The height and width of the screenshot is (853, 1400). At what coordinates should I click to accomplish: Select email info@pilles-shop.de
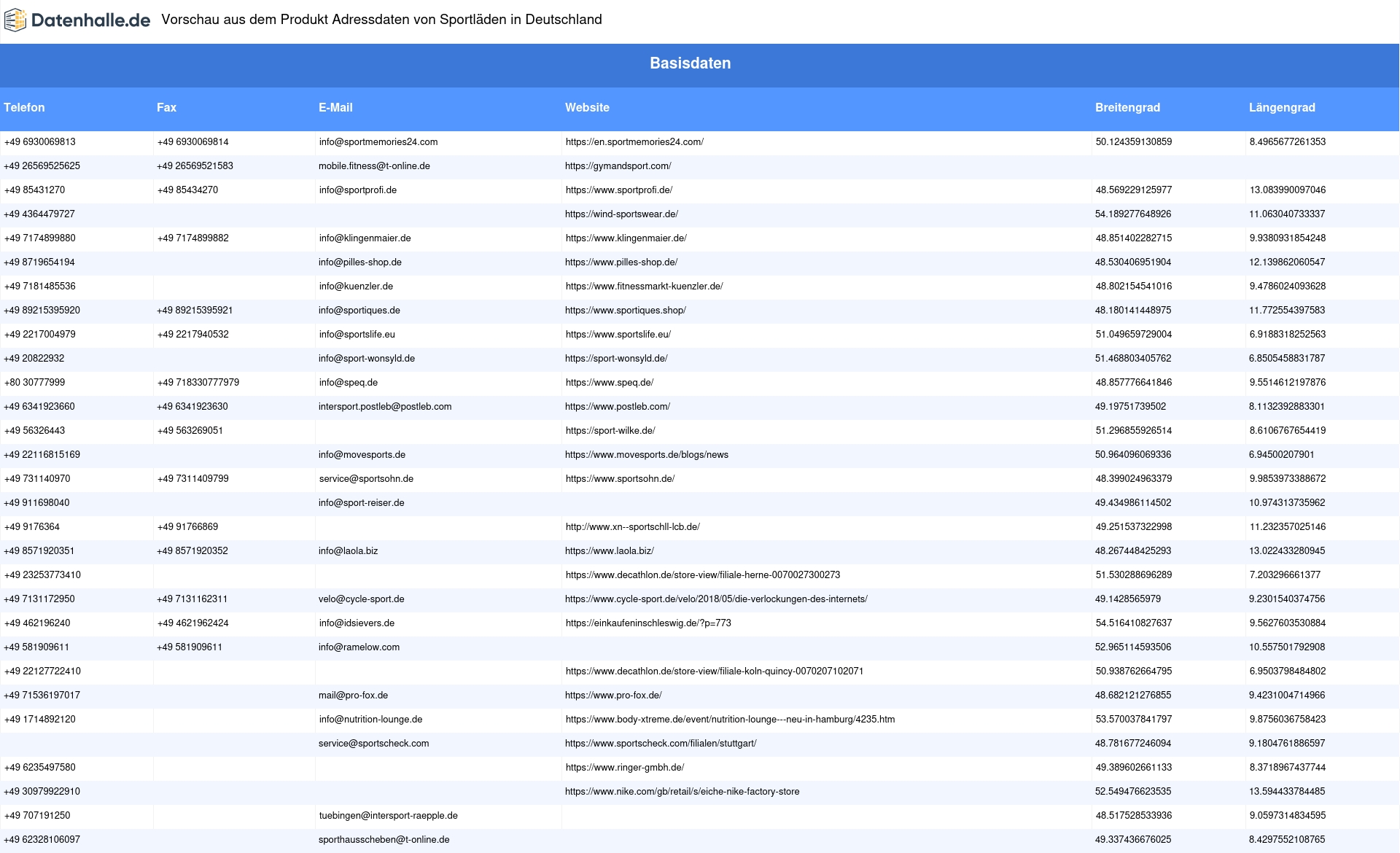360,262
